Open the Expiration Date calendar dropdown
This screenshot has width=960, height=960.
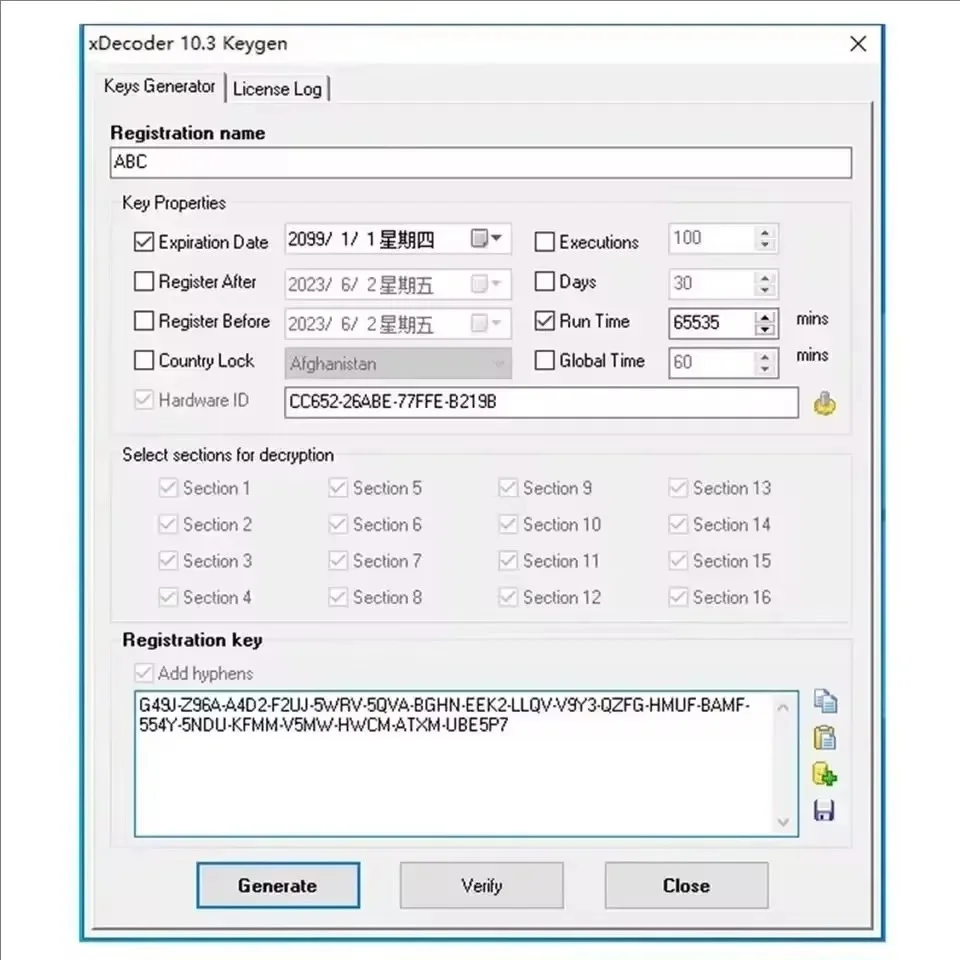tap(487, 238)
